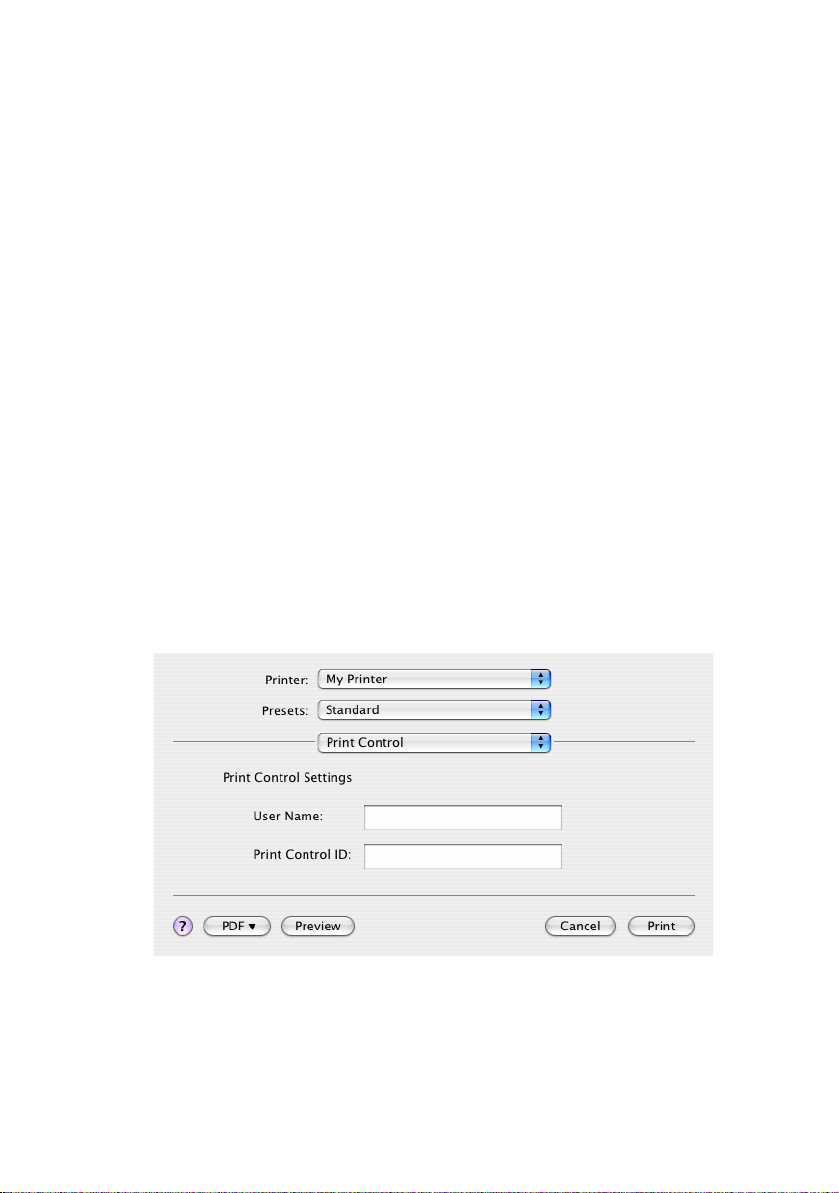Click the blue arrows on the Printer popup
Screen dimensions: 839x1193
coord(540,679)
